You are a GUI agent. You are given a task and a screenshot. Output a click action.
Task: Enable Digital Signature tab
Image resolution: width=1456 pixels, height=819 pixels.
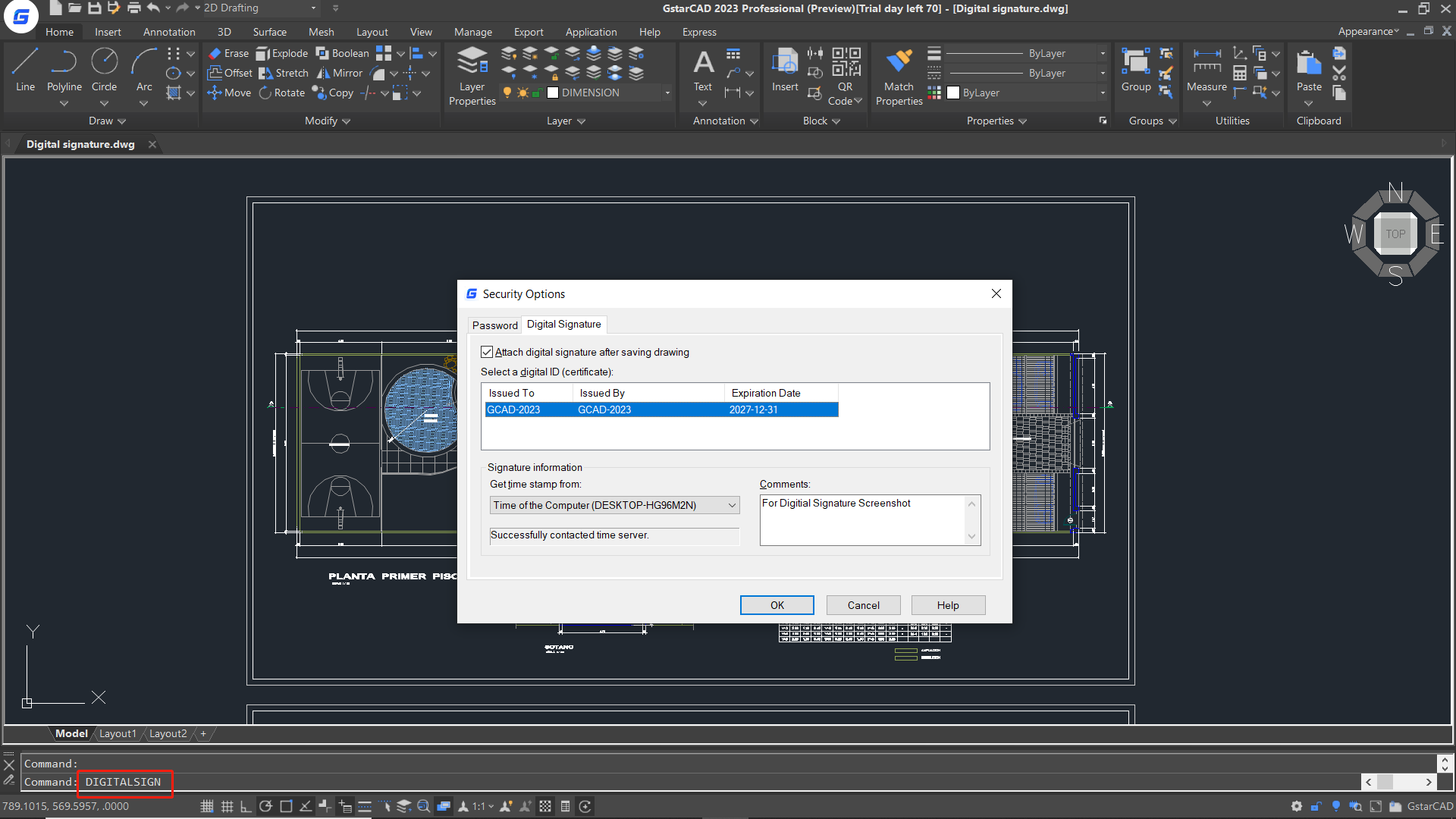tap(563, 324)
